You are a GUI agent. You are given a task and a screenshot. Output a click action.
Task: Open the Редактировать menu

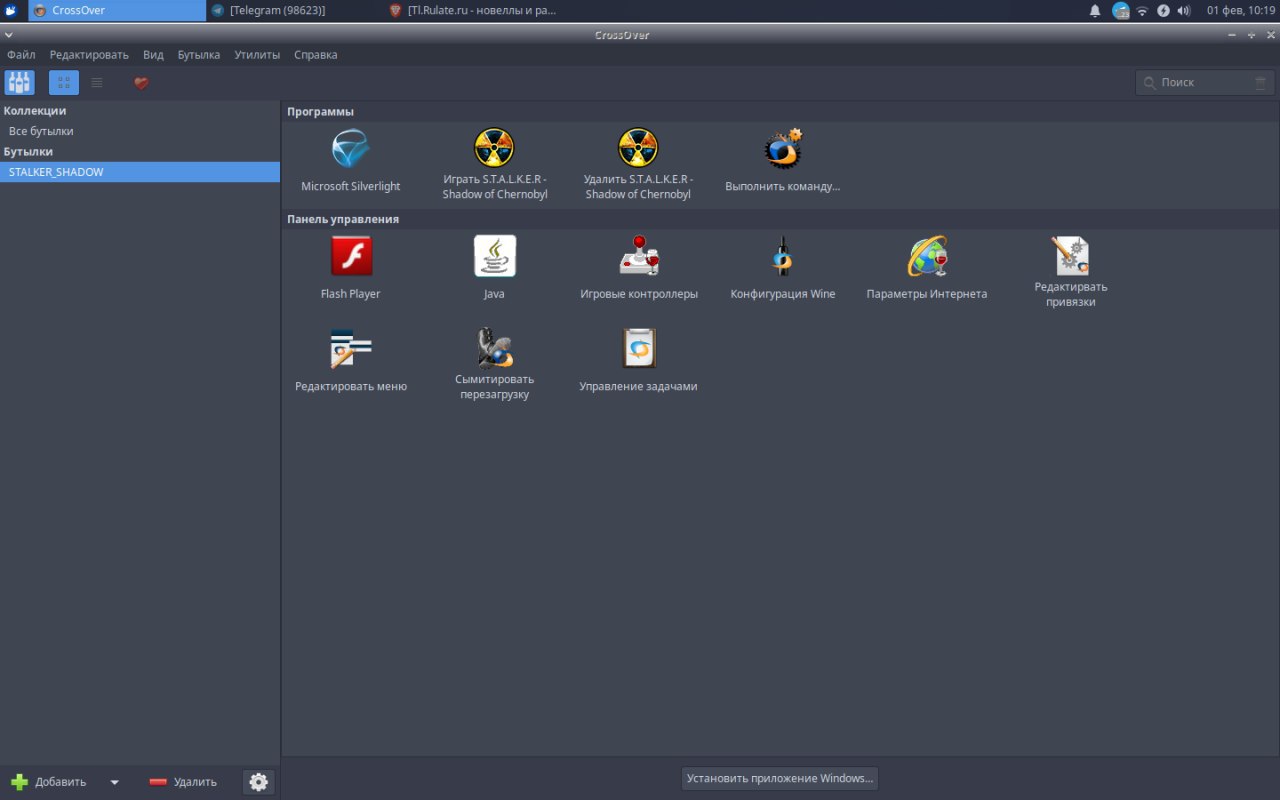pos(89,55)
